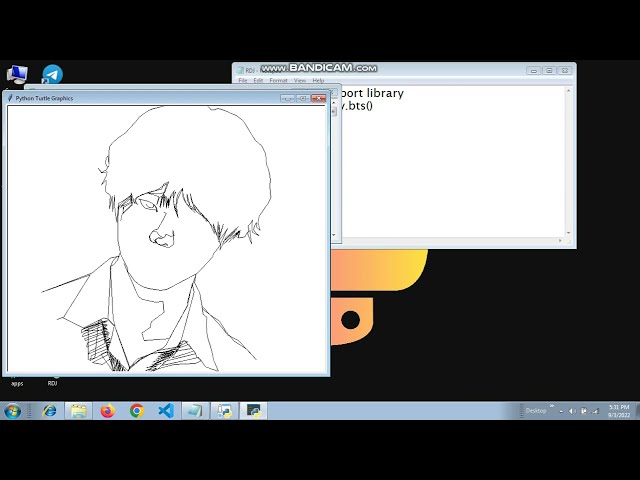This screenshot has width=640, height=480.
Task: Click Notepad vertical scrollbar down arrow
Action: coord(569,233)
